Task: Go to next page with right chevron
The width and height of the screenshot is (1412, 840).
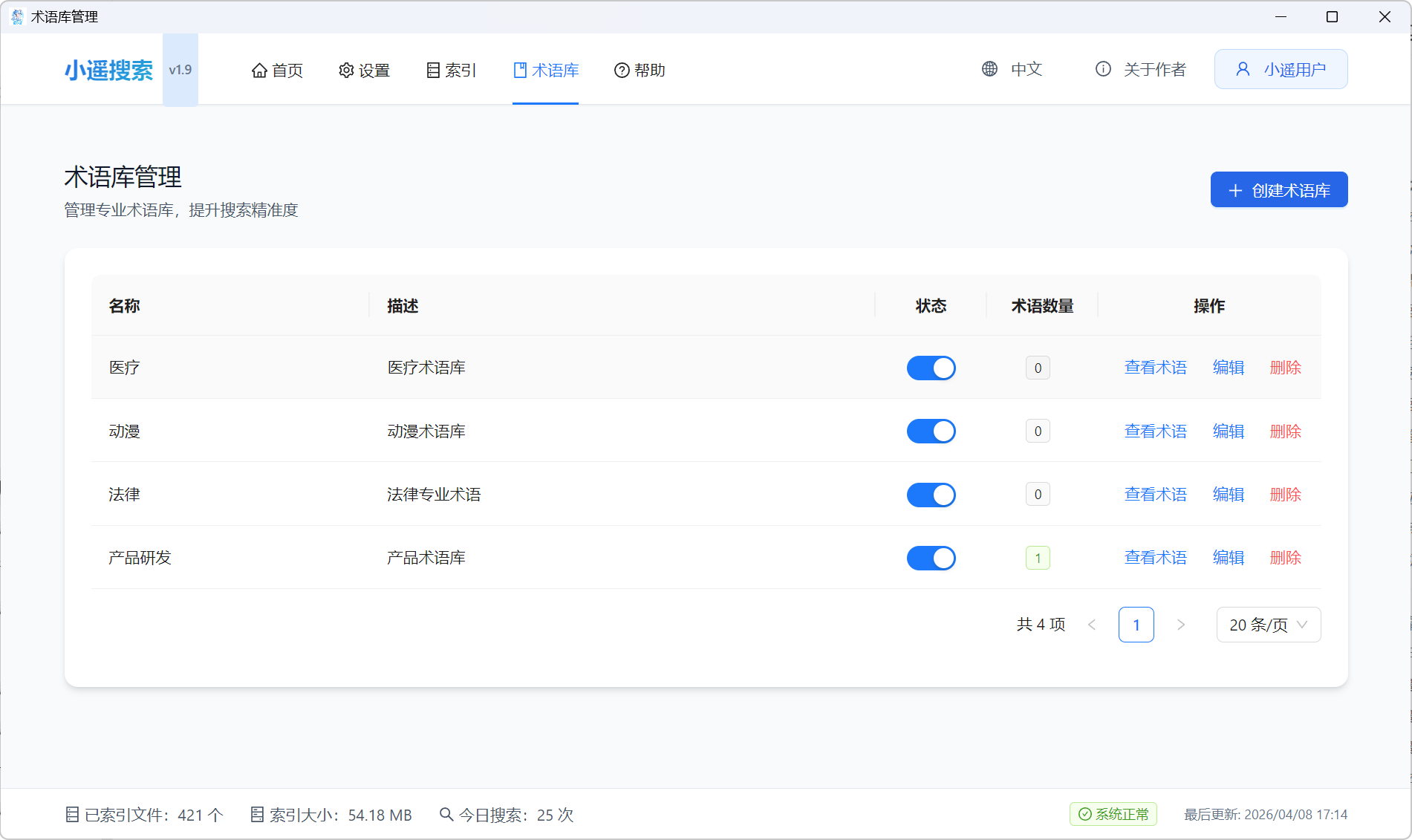Action: [x=1181, y=625]
